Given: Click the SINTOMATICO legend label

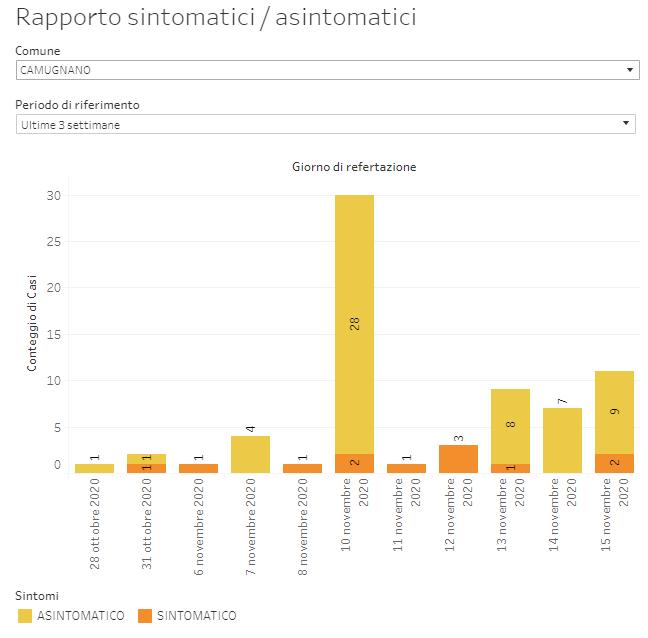Looking at the screenshot, I should coord(197,616).
